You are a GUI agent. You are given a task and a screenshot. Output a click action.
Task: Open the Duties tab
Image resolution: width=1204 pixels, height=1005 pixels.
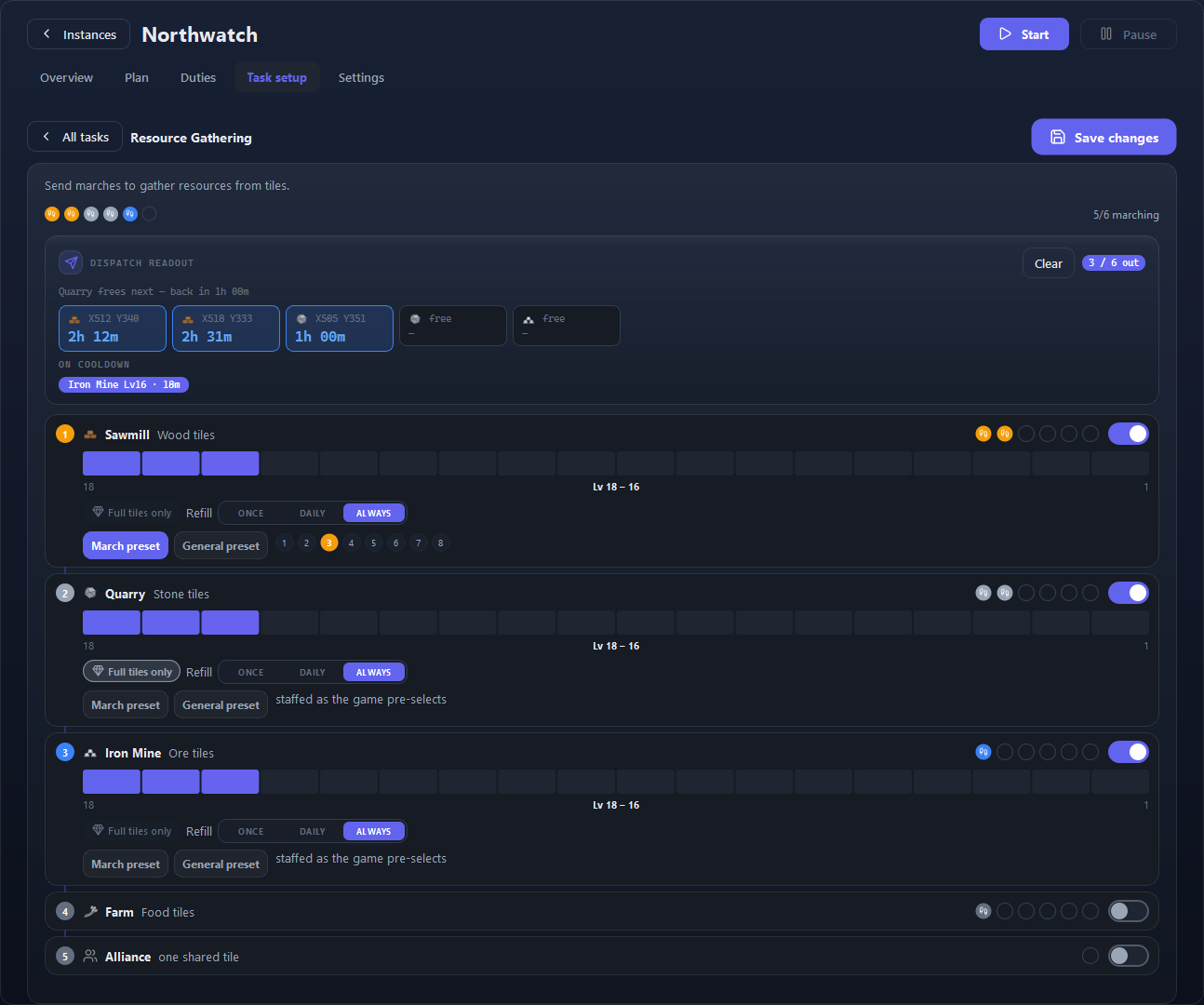point(198,77)
